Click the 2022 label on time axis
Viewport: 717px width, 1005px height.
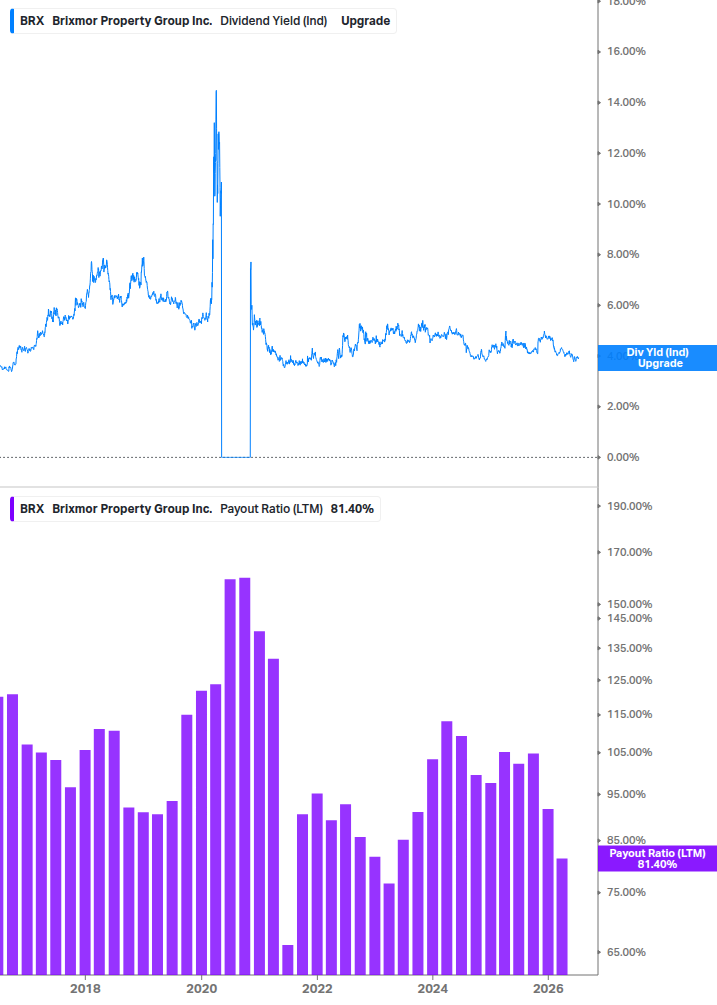coord(317,988)
